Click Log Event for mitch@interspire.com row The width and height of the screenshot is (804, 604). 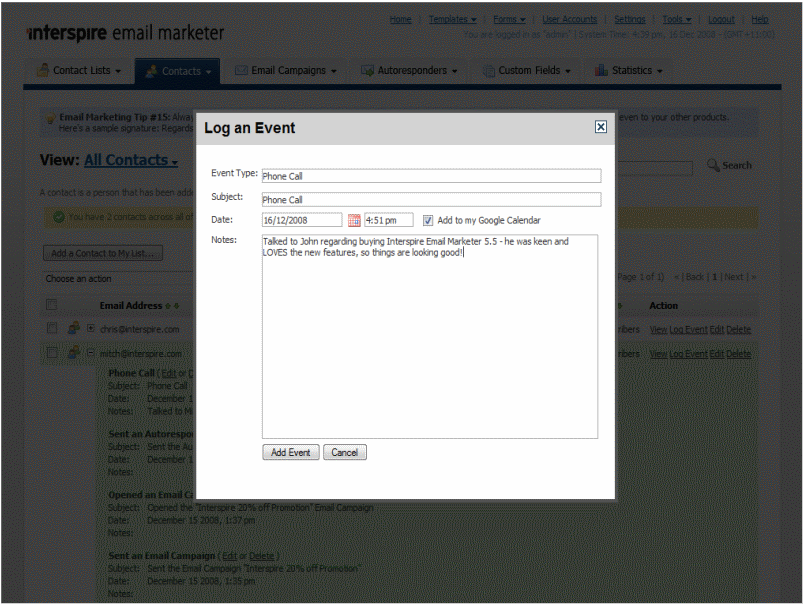(689, 354)
